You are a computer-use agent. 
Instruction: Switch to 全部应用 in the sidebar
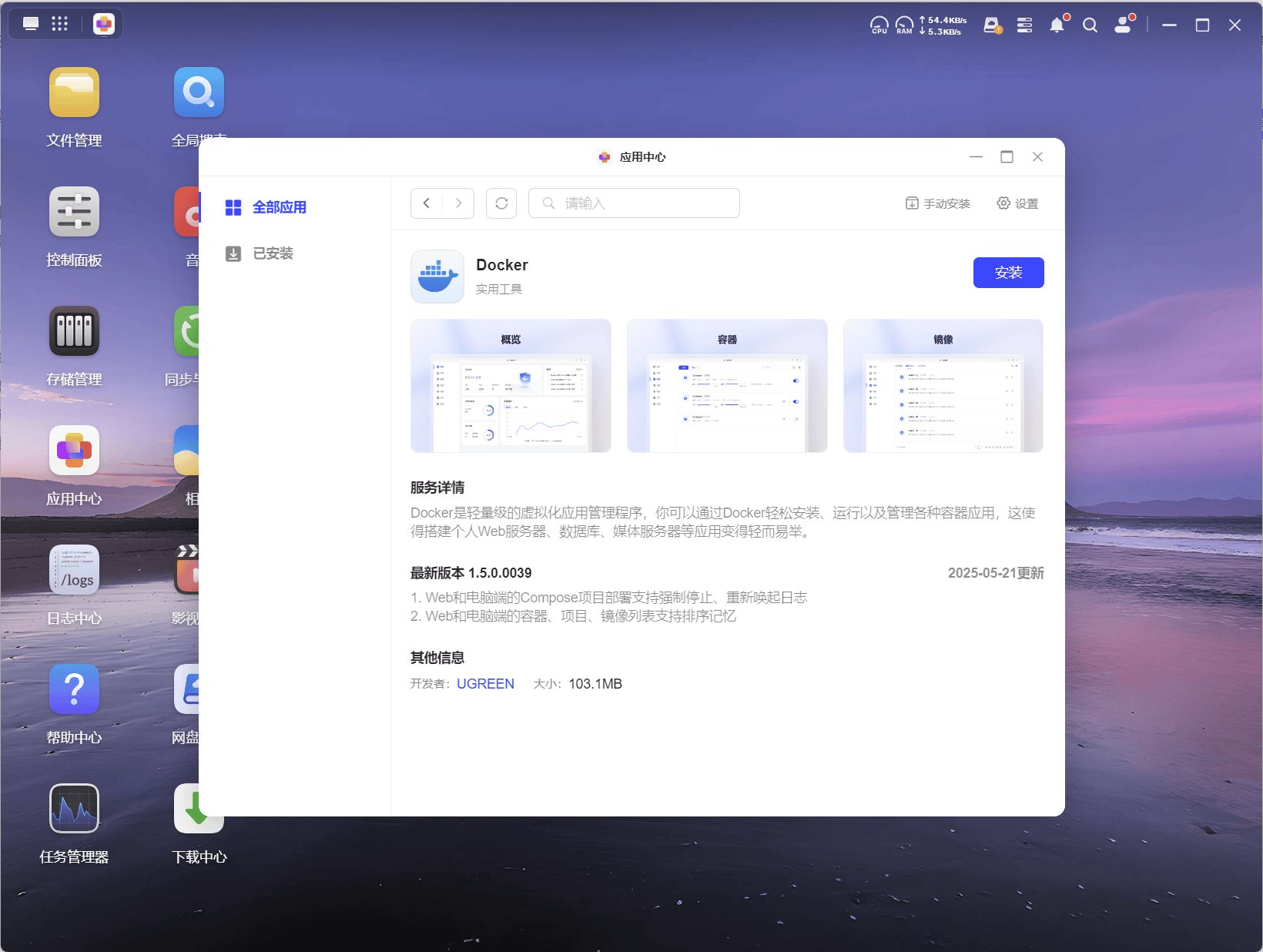pos(266,207)
